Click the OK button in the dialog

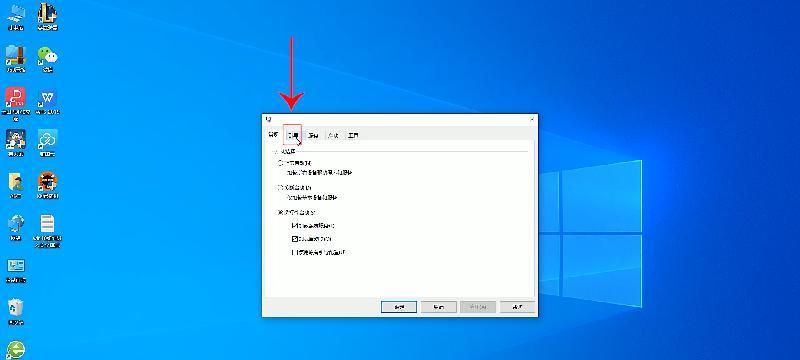tap(399, 307)
